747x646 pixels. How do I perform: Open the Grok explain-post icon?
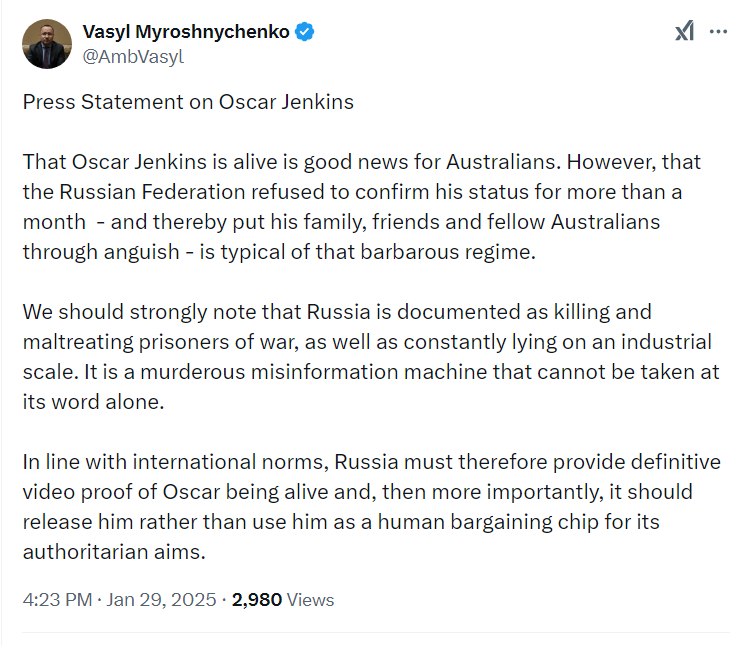pyautogui.click(x=684, y=31)
